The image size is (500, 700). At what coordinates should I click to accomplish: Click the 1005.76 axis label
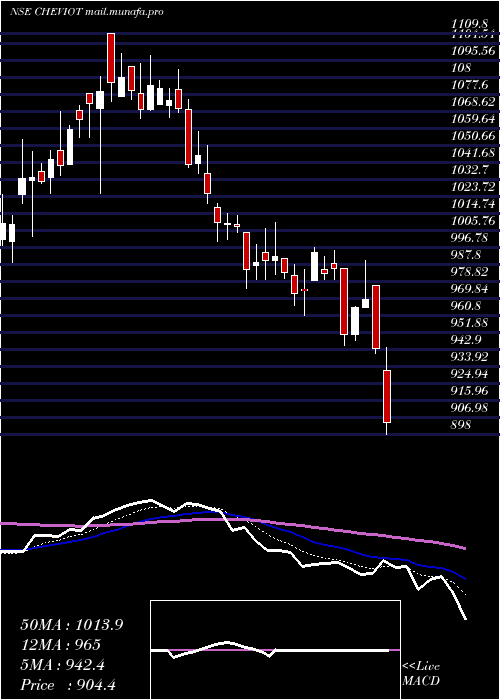click(x=473, y=220)
